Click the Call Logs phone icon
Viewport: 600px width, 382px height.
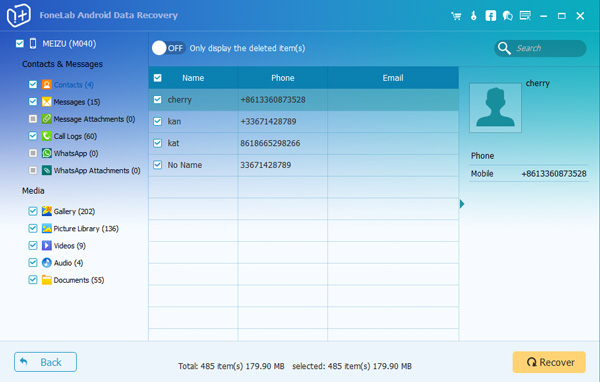click(x=47, y=136)
